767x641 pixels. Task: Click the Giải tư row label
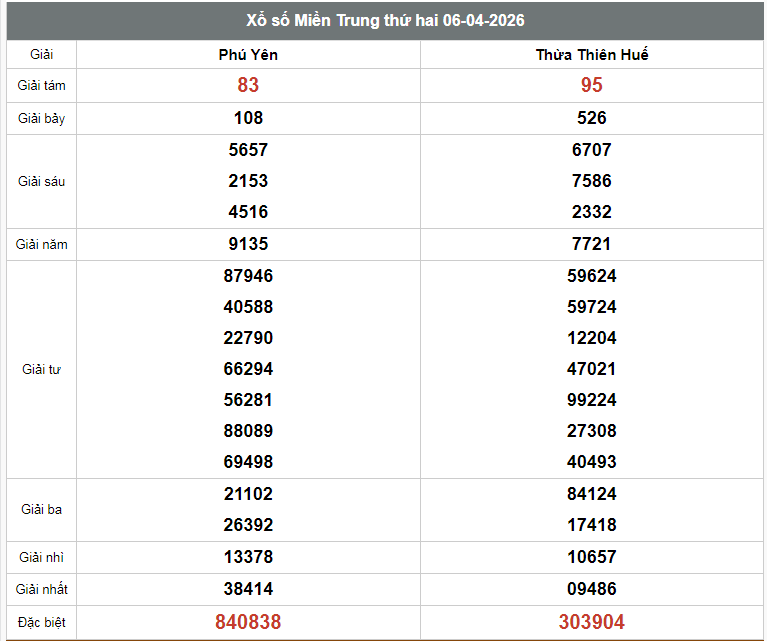(x=41, y=369)
